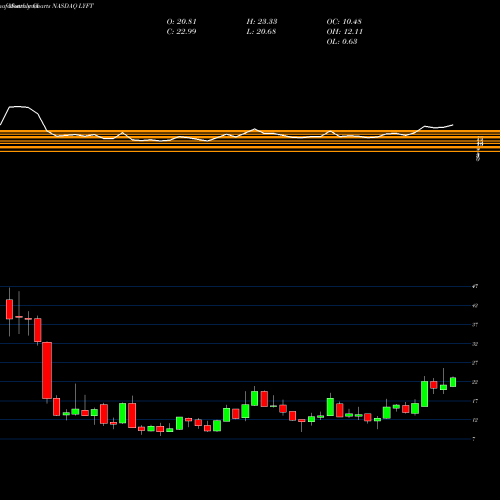This screenshot has height=500, width=500.
Task: Click the 17 price axis label
Action: pos(475,401)
